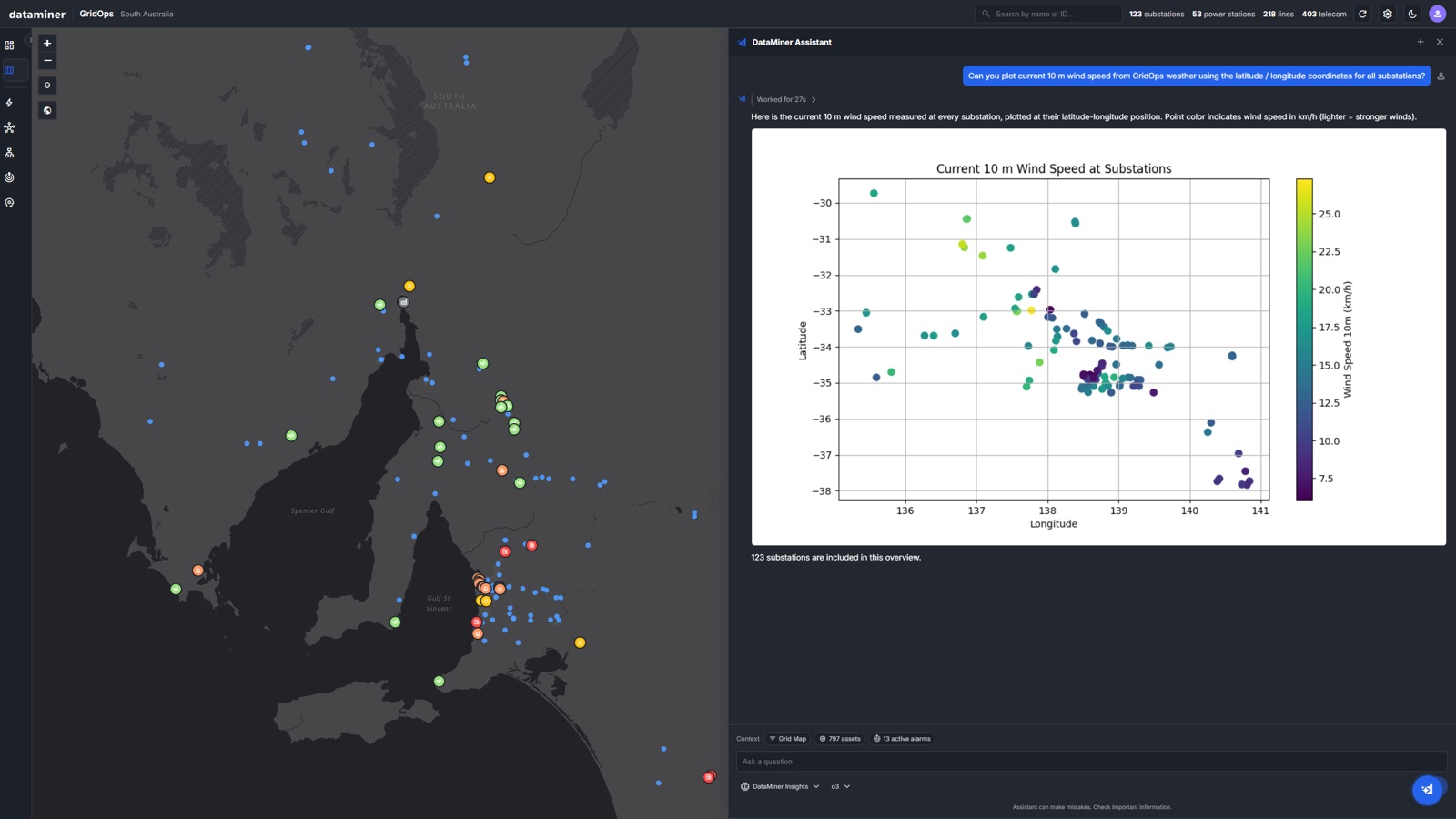Screen dimensions: 1456x819
Task: Open the DataMiner Insights dropdown
Action: coord(780,786)
